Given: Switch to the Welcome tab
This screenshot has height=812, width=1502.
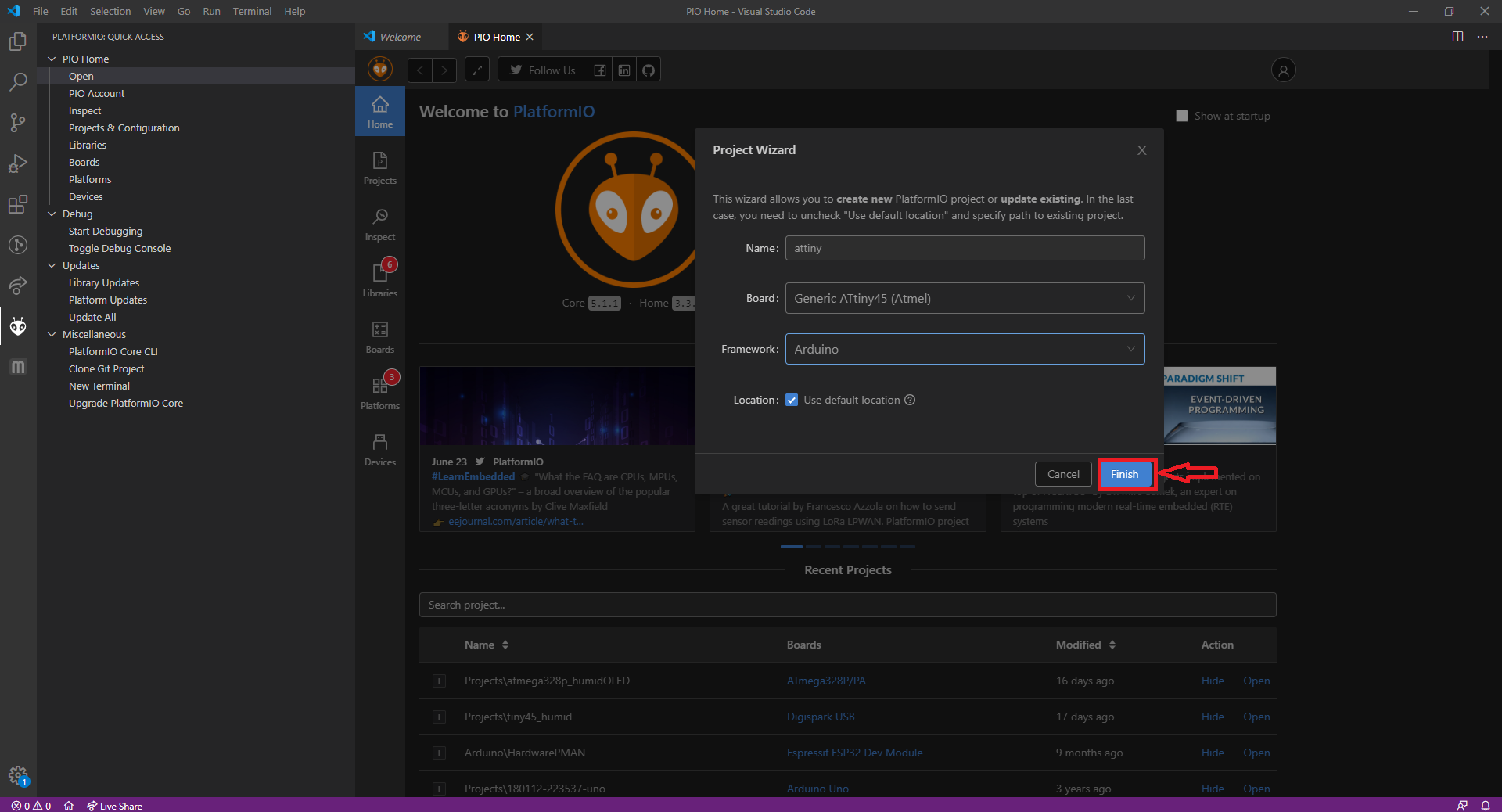Looking at the screenshot, I should click(x=401, y=37).
